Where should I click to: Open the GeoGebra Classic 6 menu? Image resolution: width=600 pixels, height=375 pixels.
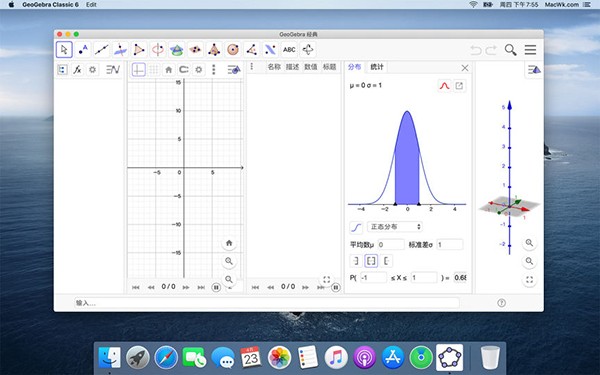coord(50,5)
